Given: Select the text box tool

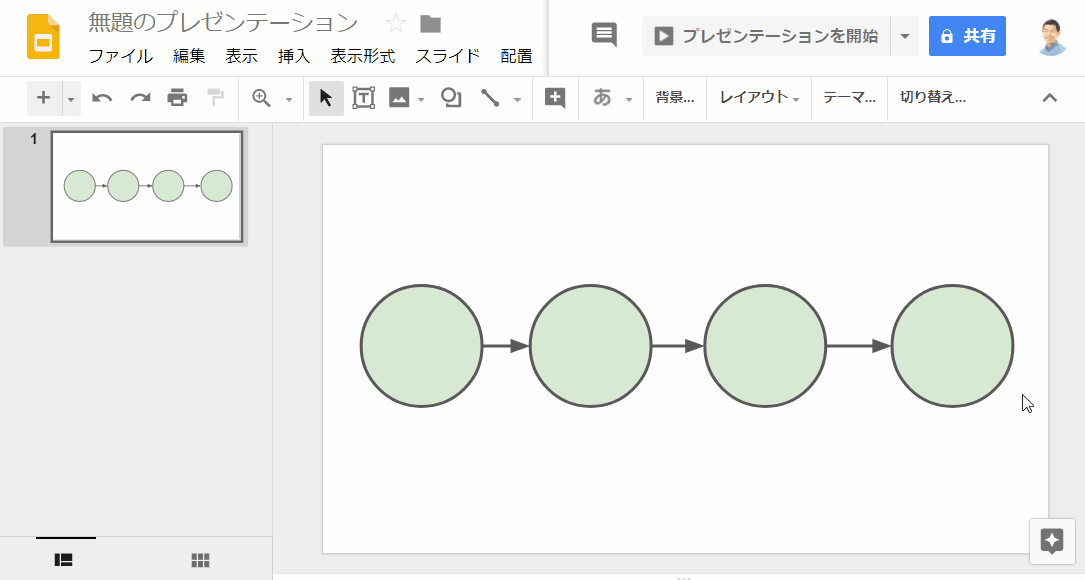Looking at the screenshot, I should click(x=363, y=98).
